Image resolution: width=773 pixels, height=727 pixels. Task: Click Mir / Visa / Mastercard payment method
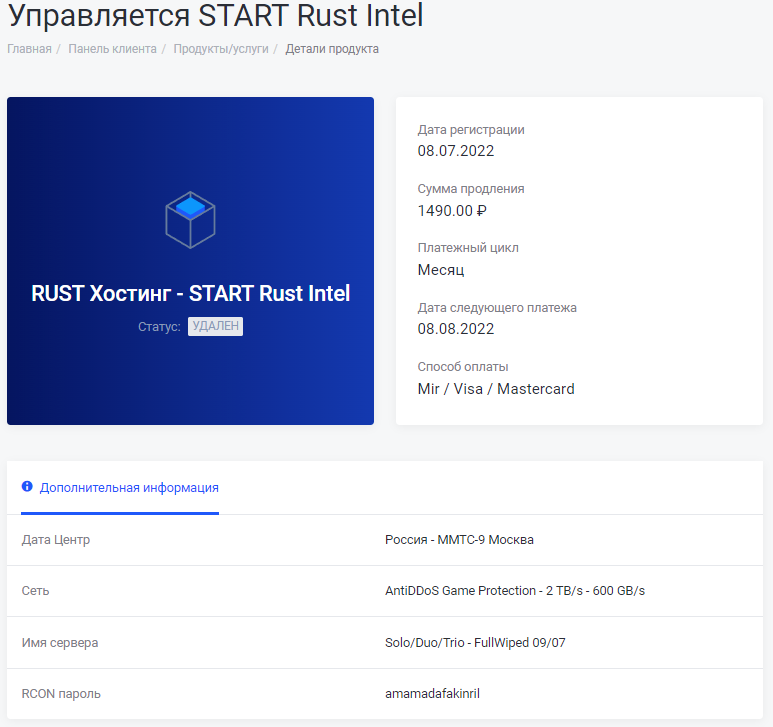coord(496,388)
